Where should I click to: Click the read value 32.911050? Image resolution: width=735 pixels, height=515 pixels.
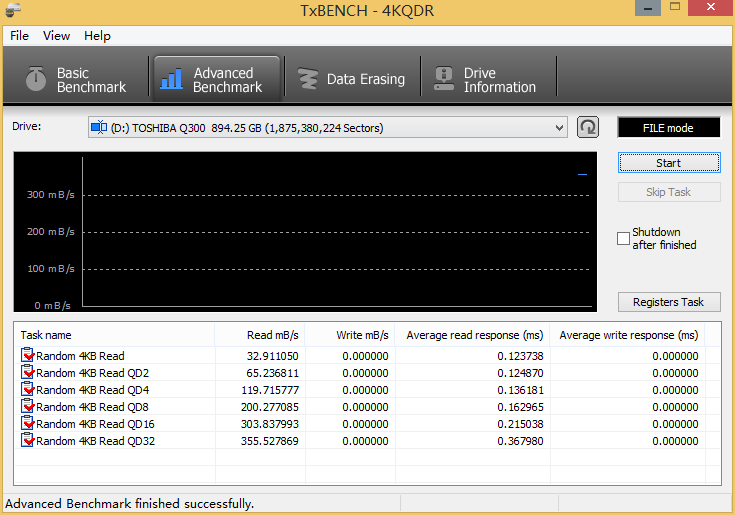[272, 356]
